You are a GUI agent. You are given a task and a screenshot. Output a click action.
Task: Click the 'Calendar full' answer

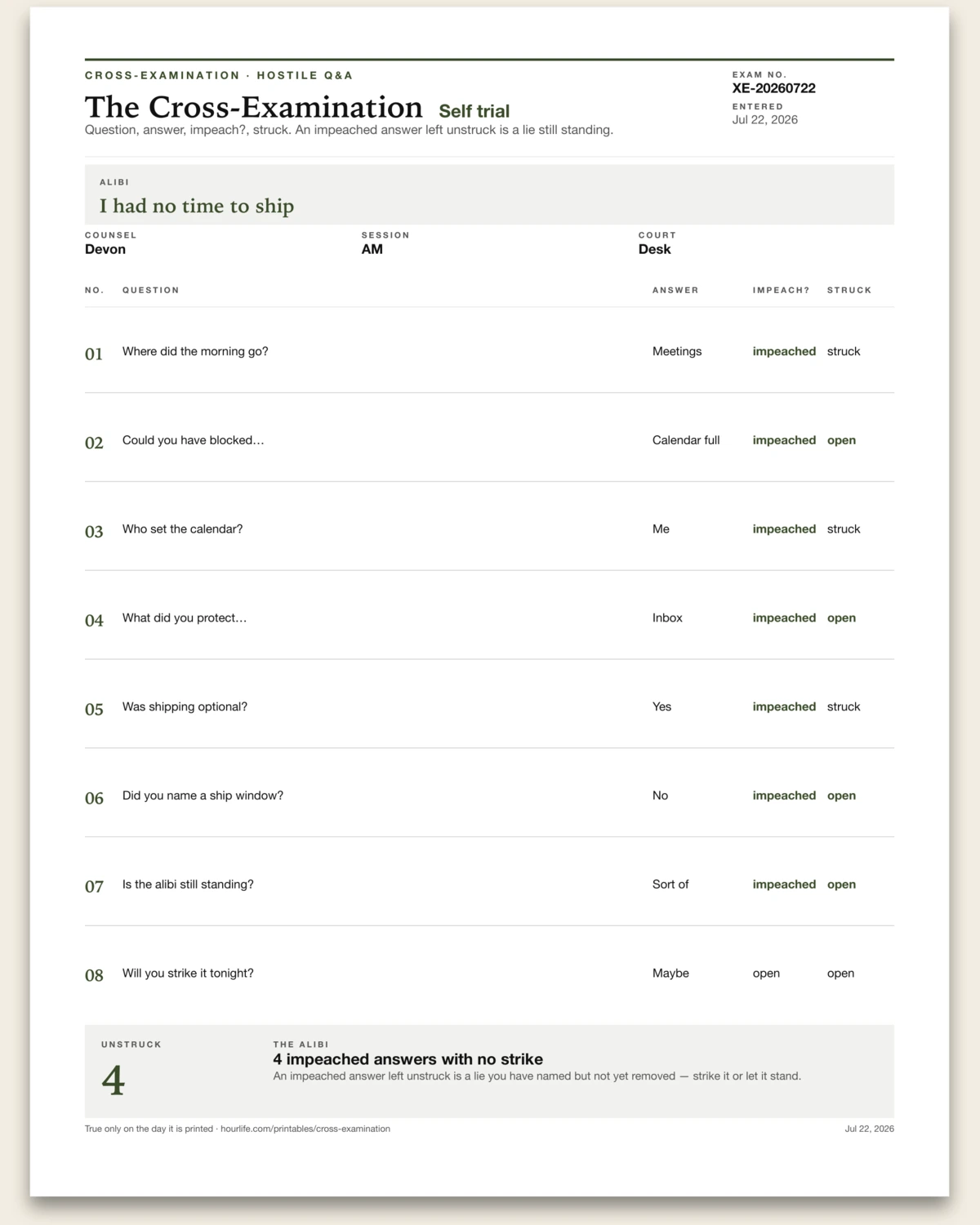pyautogui.click(x=686, y=440)
